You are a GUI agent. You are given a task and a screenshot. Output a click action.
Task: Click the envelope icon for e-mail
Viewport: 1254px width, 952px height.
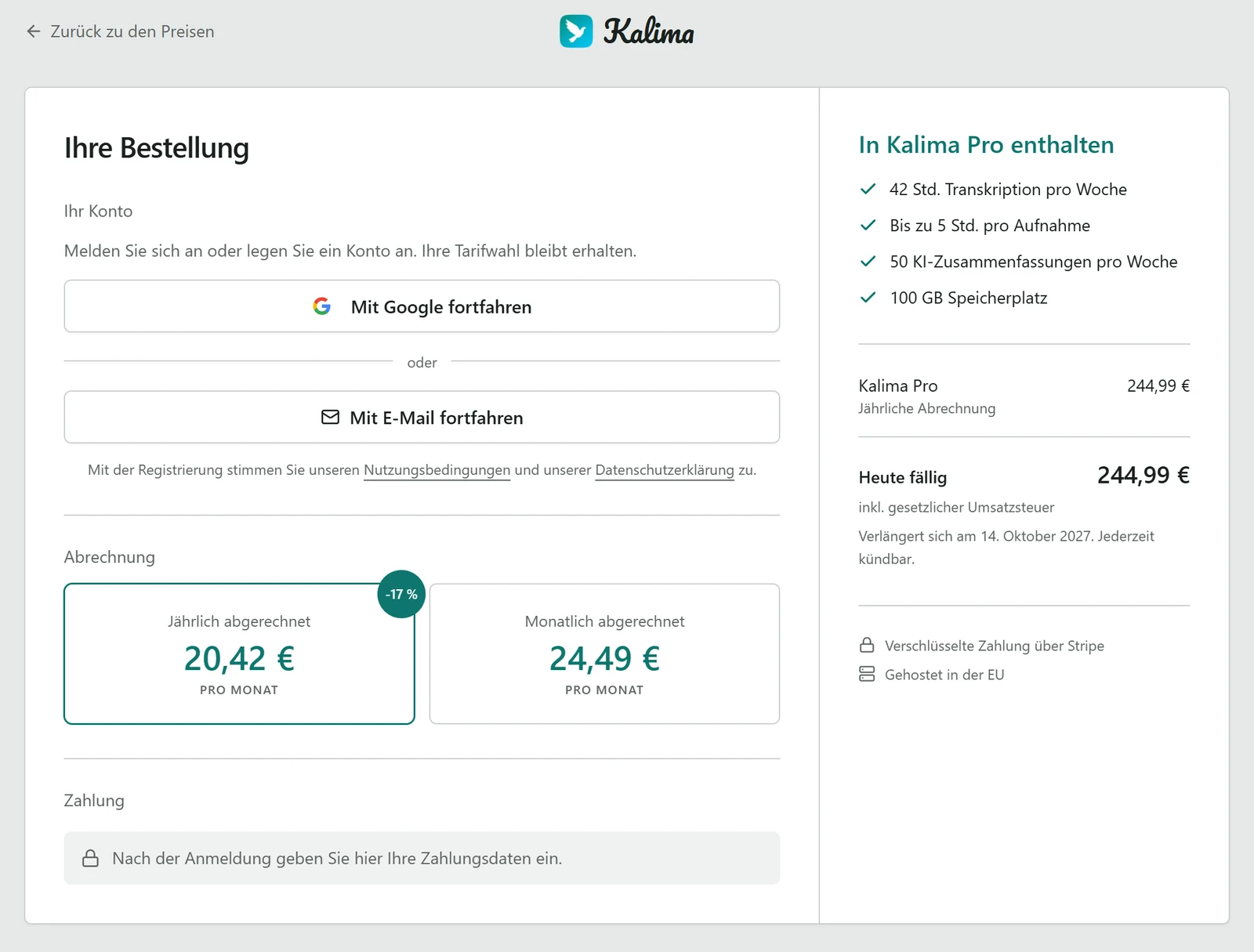(331, 417)
